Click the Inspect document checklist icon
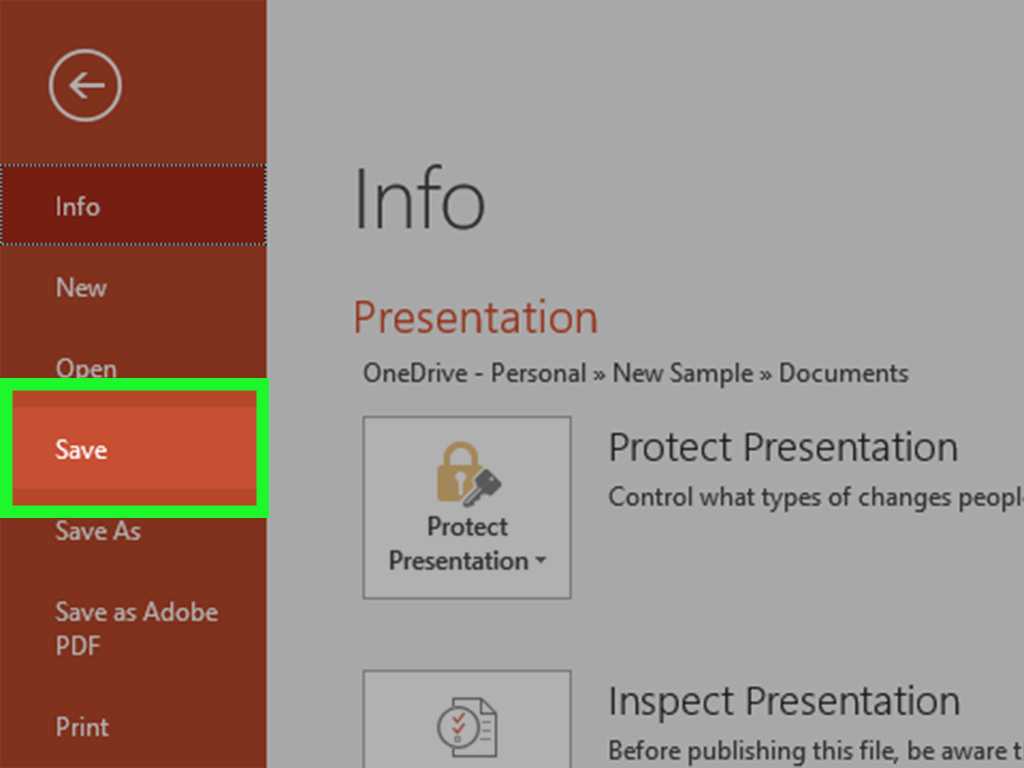The image size is (1024, 768). [x=467, y=725]
